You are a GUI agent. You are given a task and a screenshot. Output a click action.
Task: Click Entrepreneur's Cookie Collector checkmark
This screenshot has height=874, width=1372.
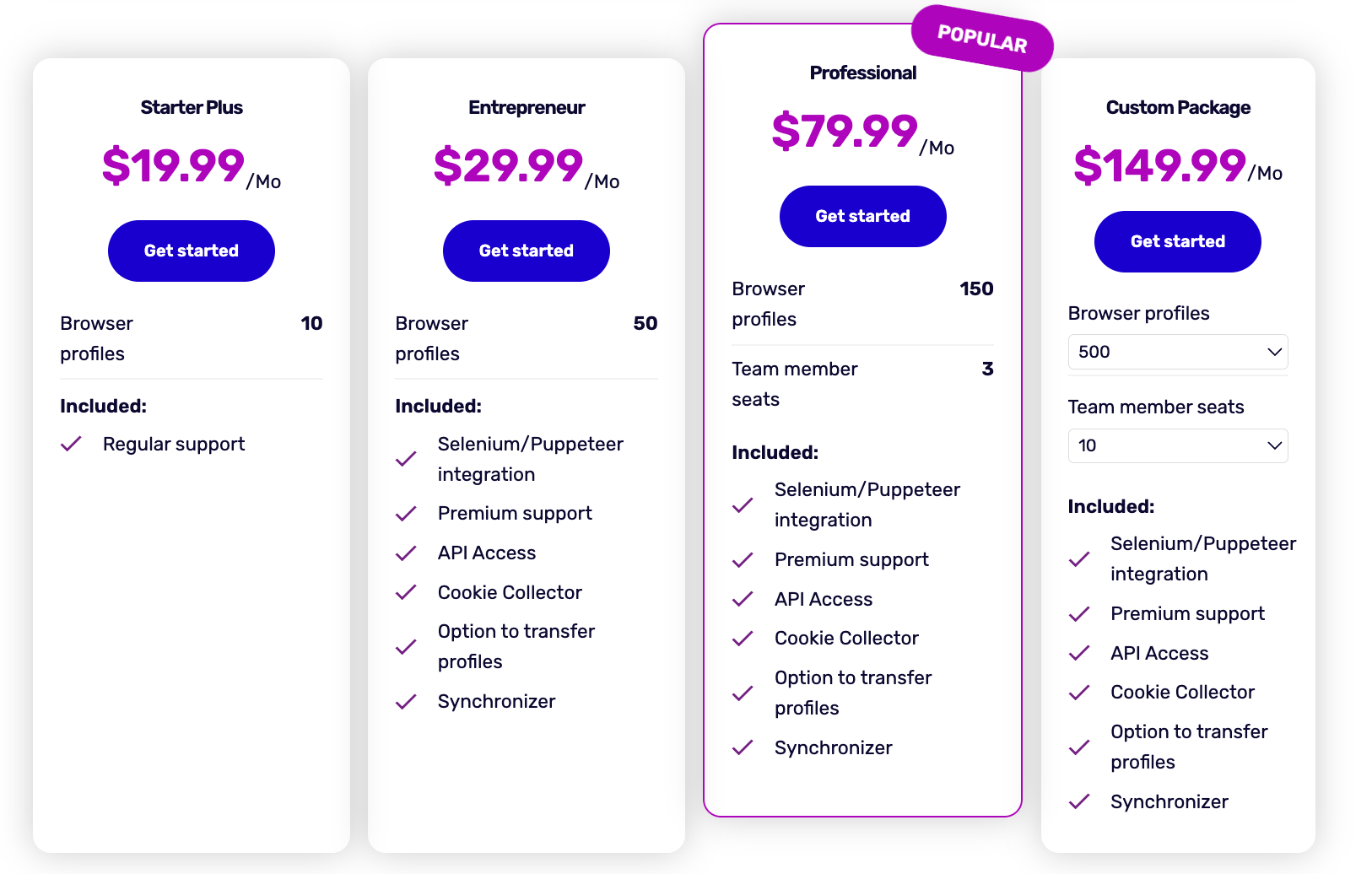click(406, 593)
